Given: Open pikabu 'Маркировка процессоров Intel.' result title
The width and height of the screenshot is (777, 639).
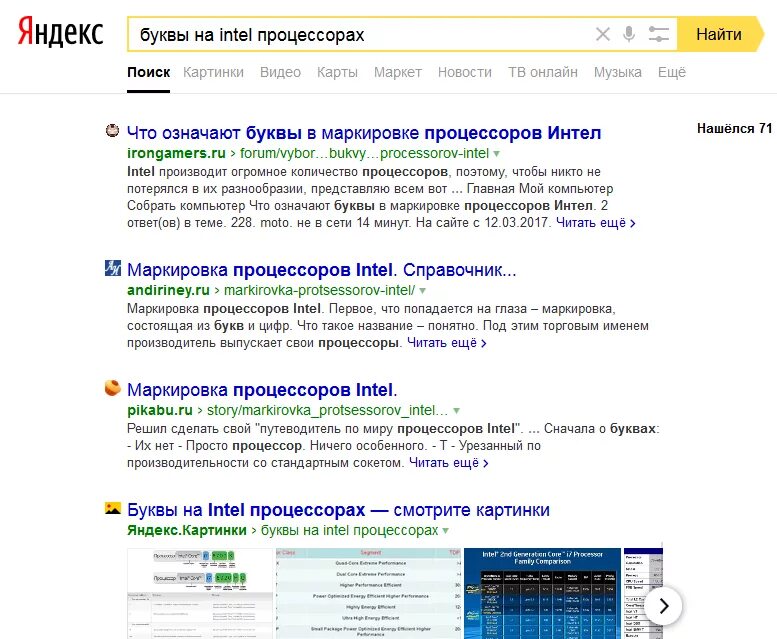Looking at the screenshot, I should pos(262,390).
